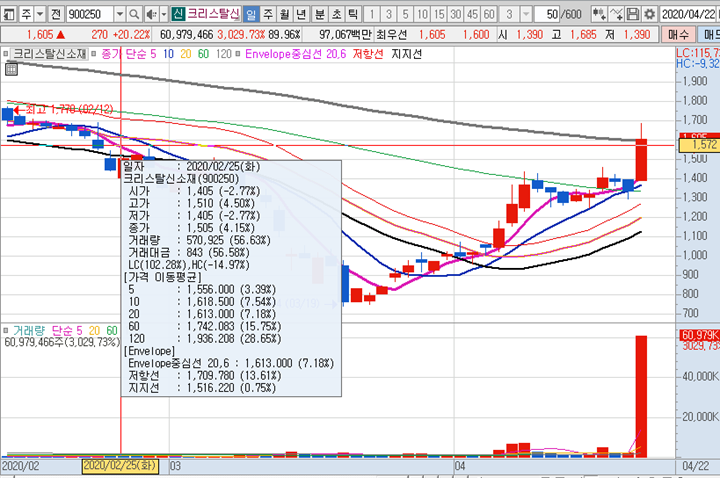The height and width of the screenshot is (478, 720).
Task: Select the 45 interval button
Action: [472, 15]
